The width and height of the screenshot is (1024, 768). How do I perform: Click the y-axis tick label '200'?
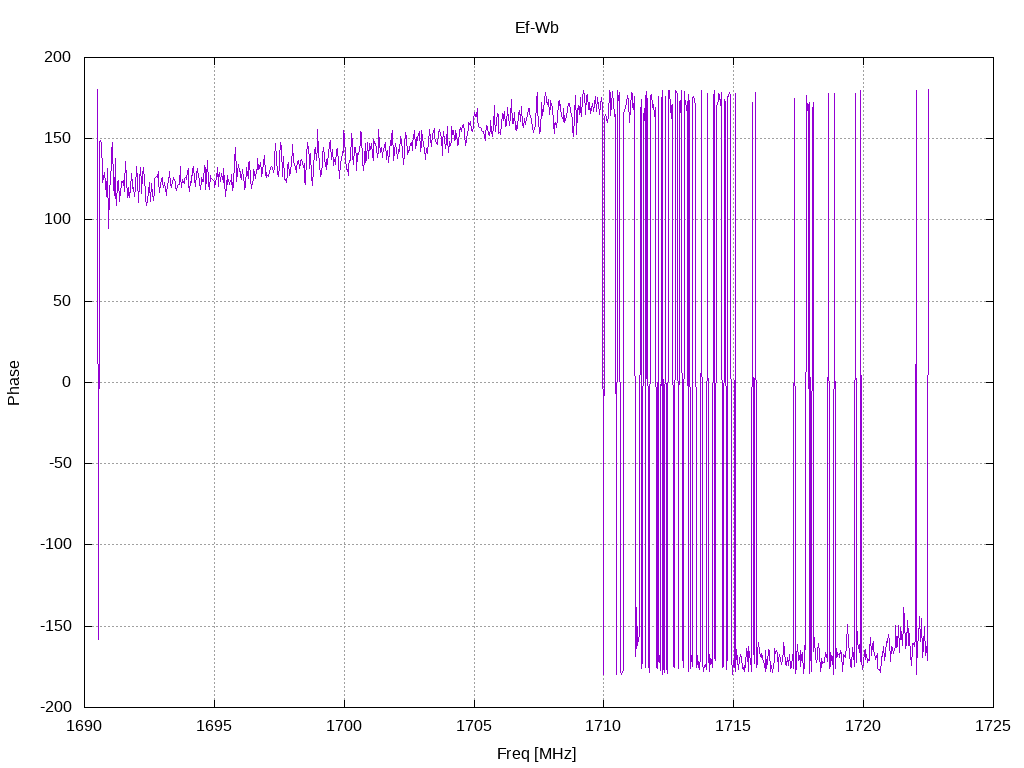point(57,57)
